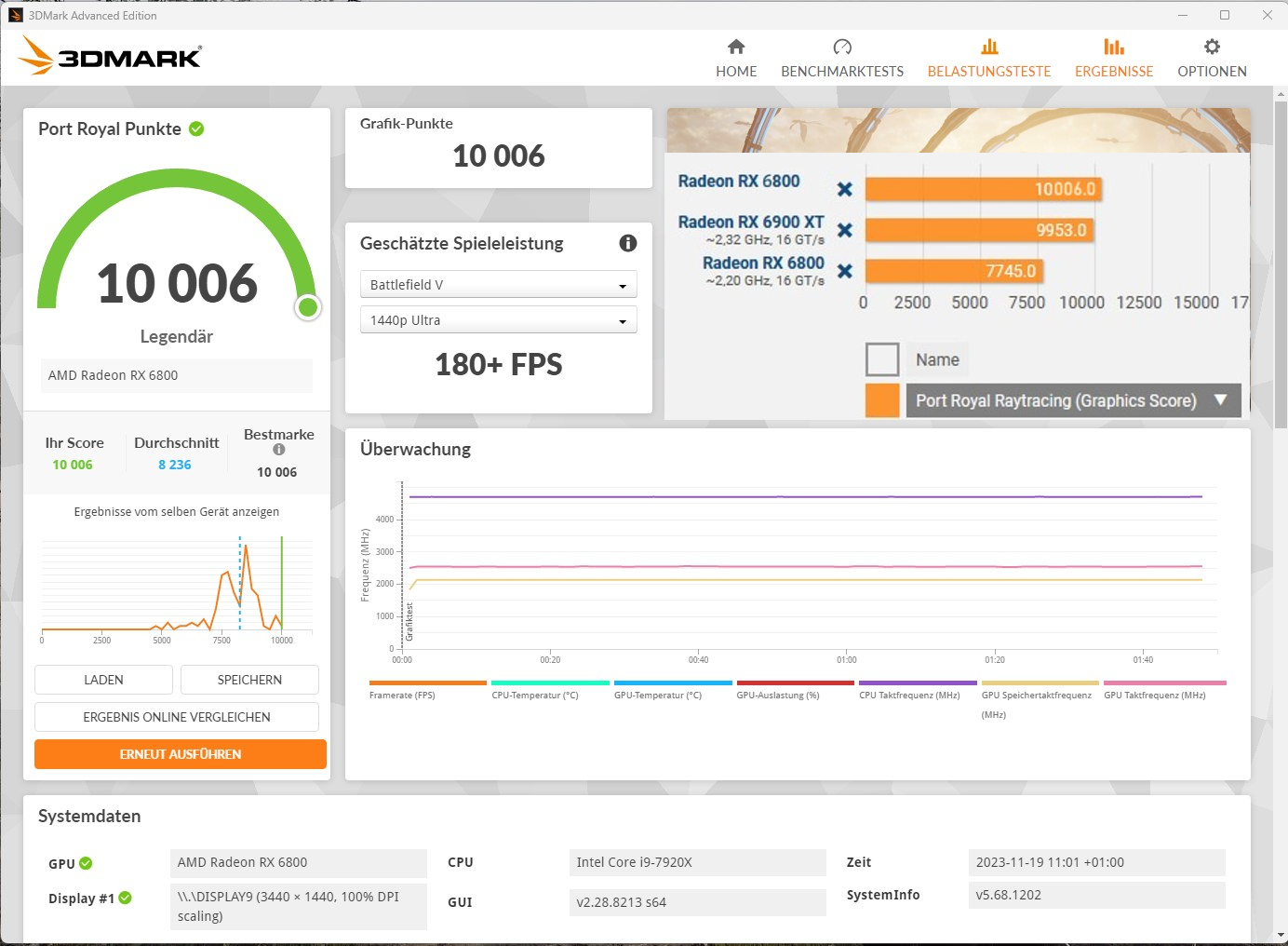Viewport: 1288px width, 946px height.
Task: Click the SPEICHERN button
Action: pyautogui.click(x=249, y=680)
